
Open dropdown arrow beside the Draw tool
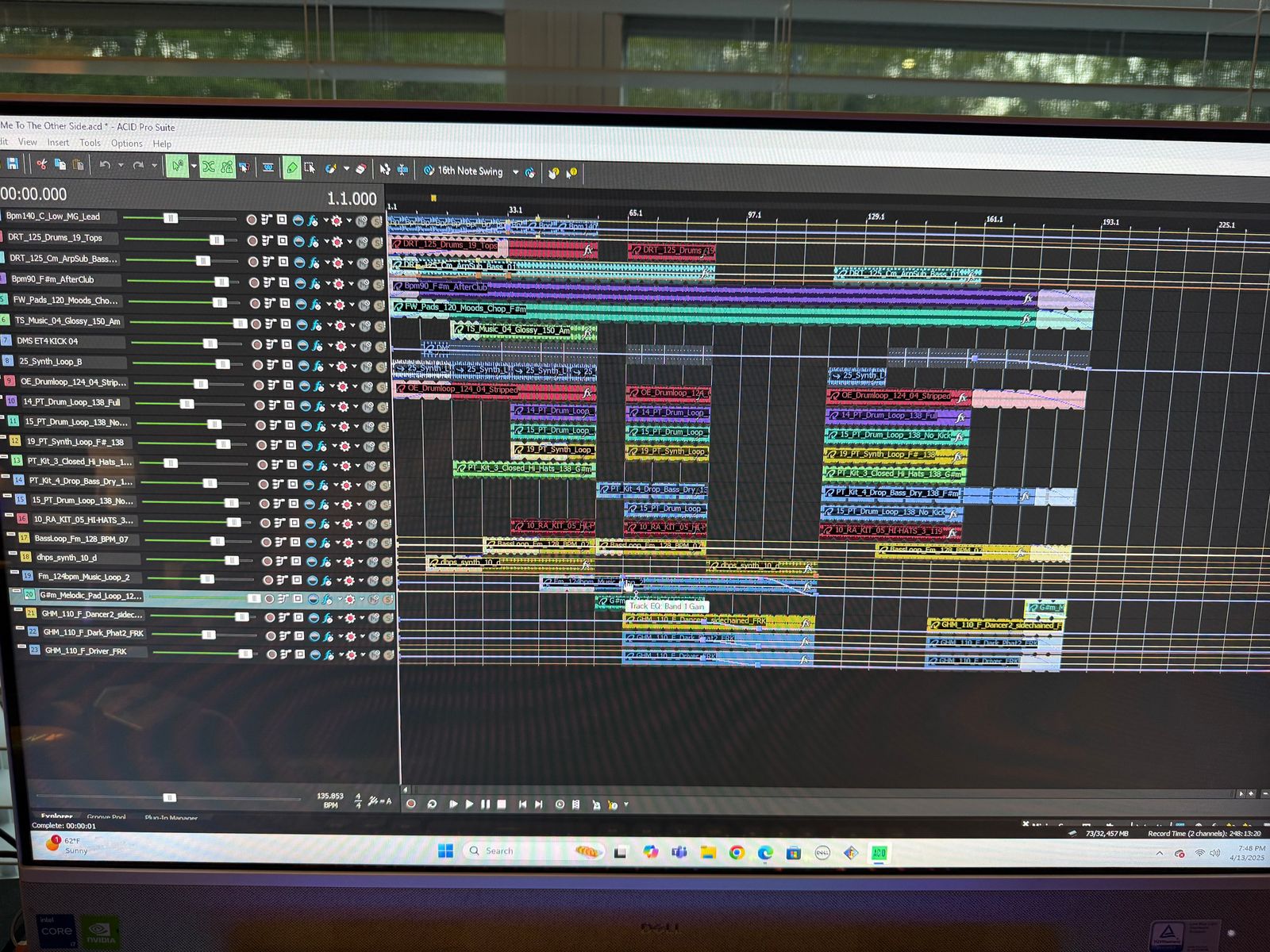(193, 167)
